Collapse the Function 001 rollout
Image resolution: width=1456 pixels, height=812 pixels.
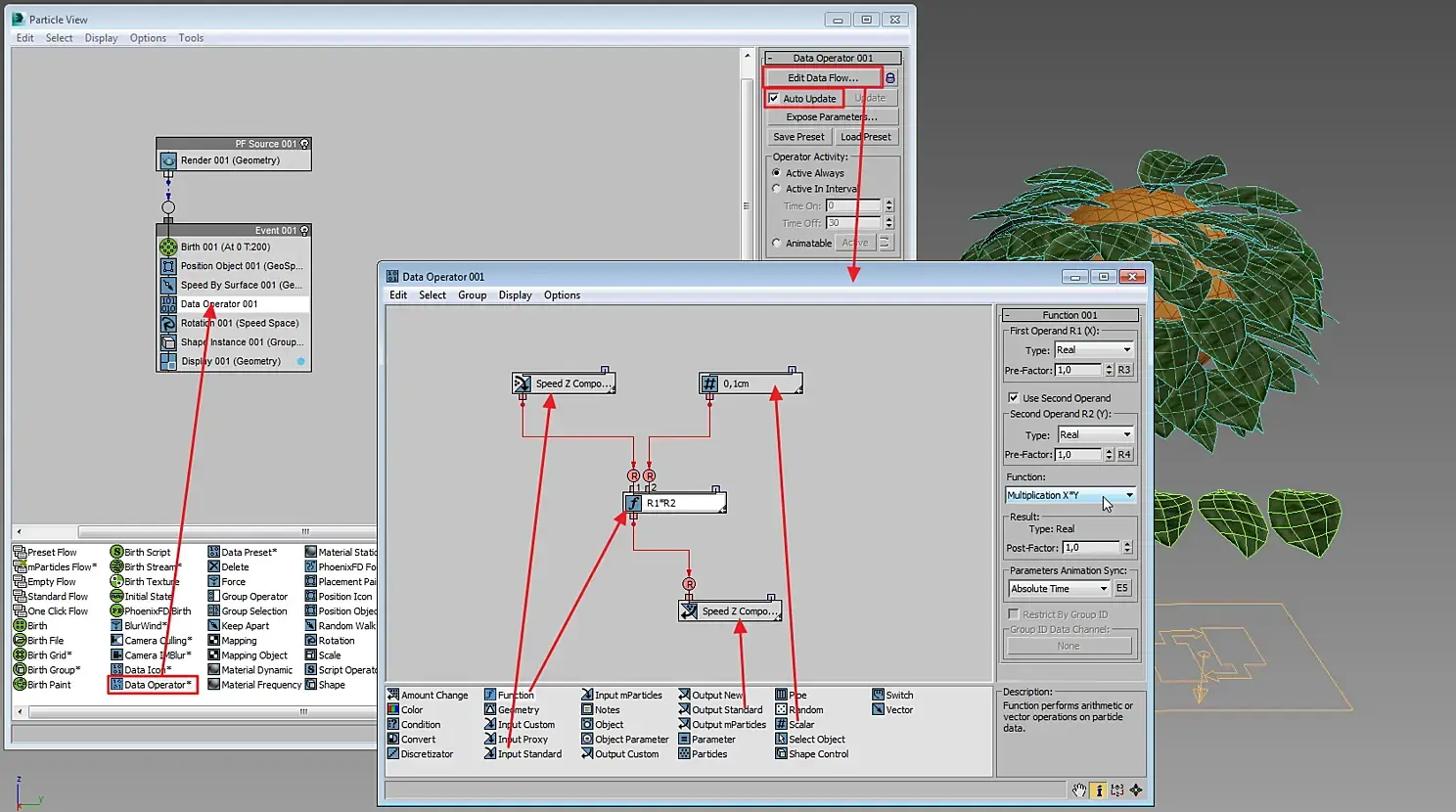click(x=1007, y=315)
